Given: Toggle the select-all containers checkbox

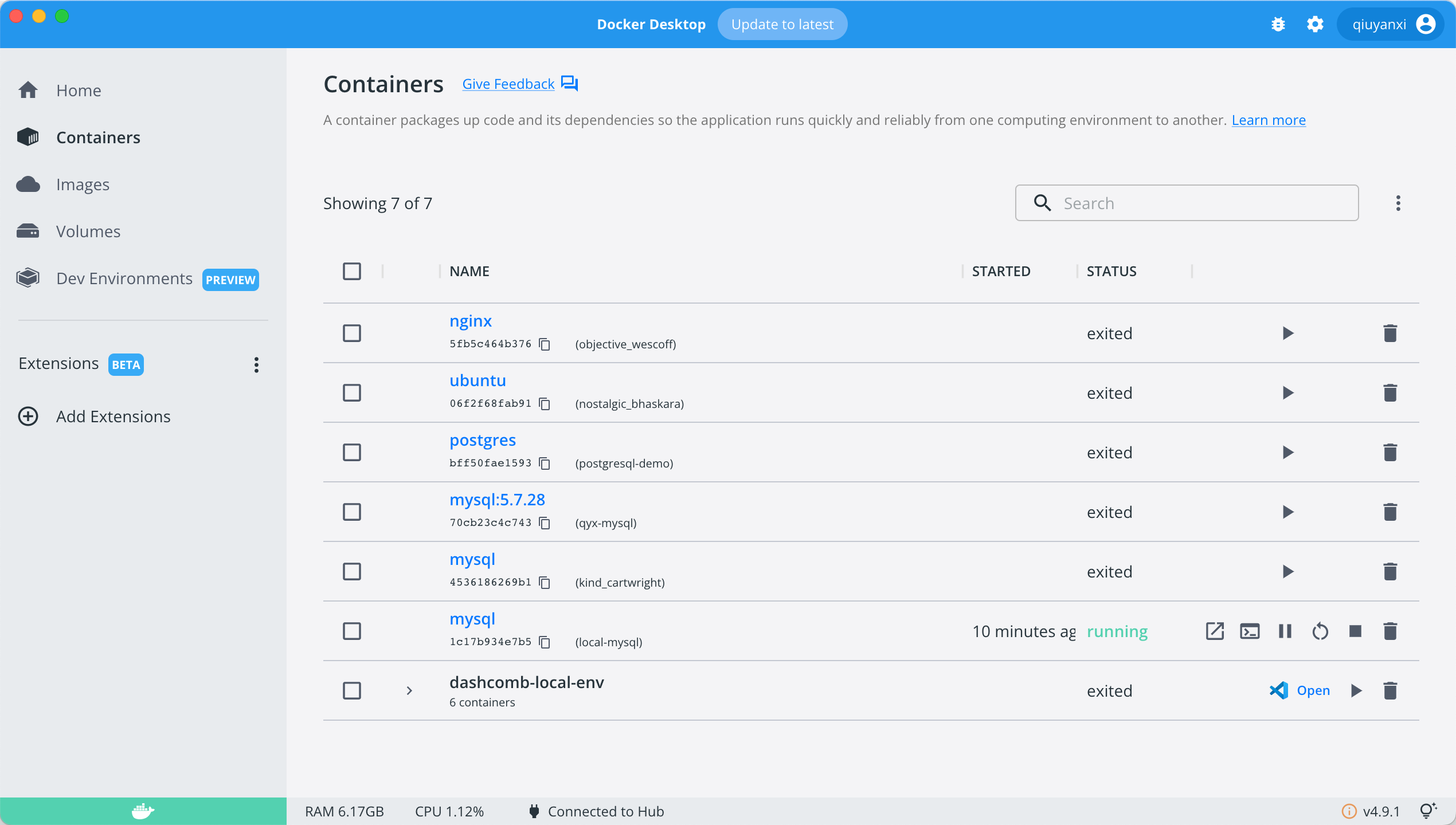Looking at the screenshot, I should click(x=352, y=272).
